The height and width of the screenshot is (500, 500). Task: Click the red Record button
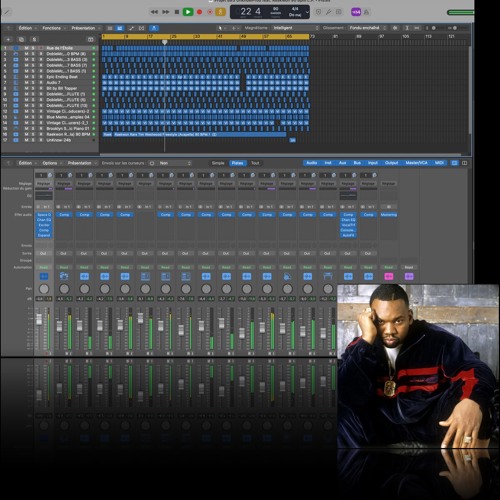199,12
